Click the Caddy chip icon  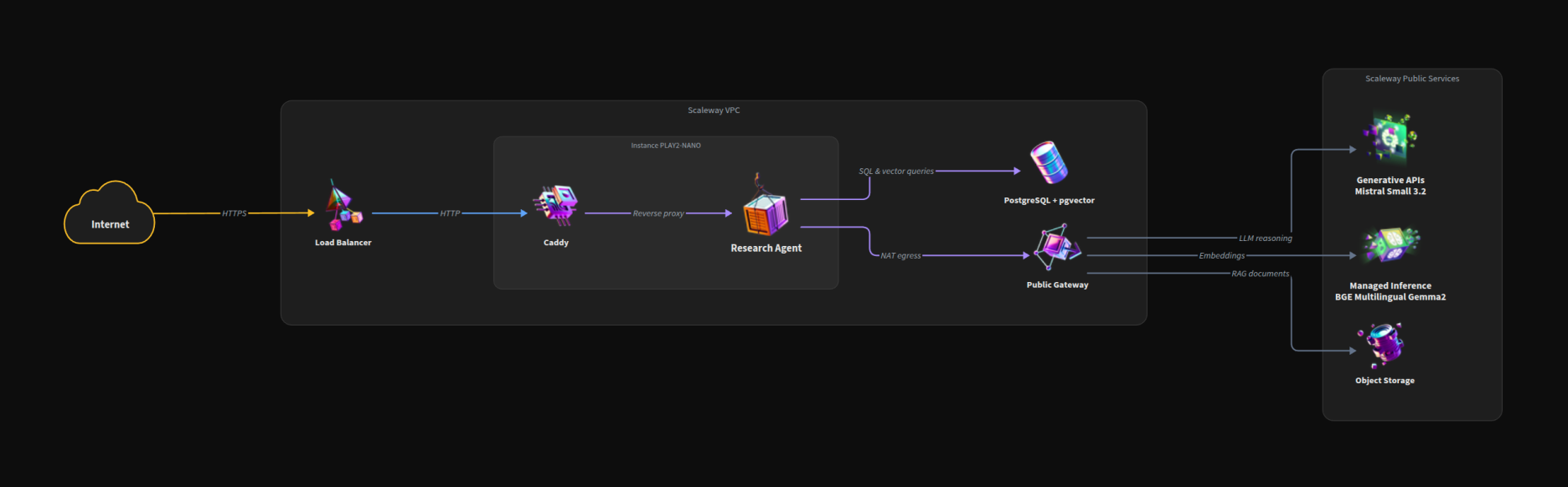[556, 205]
